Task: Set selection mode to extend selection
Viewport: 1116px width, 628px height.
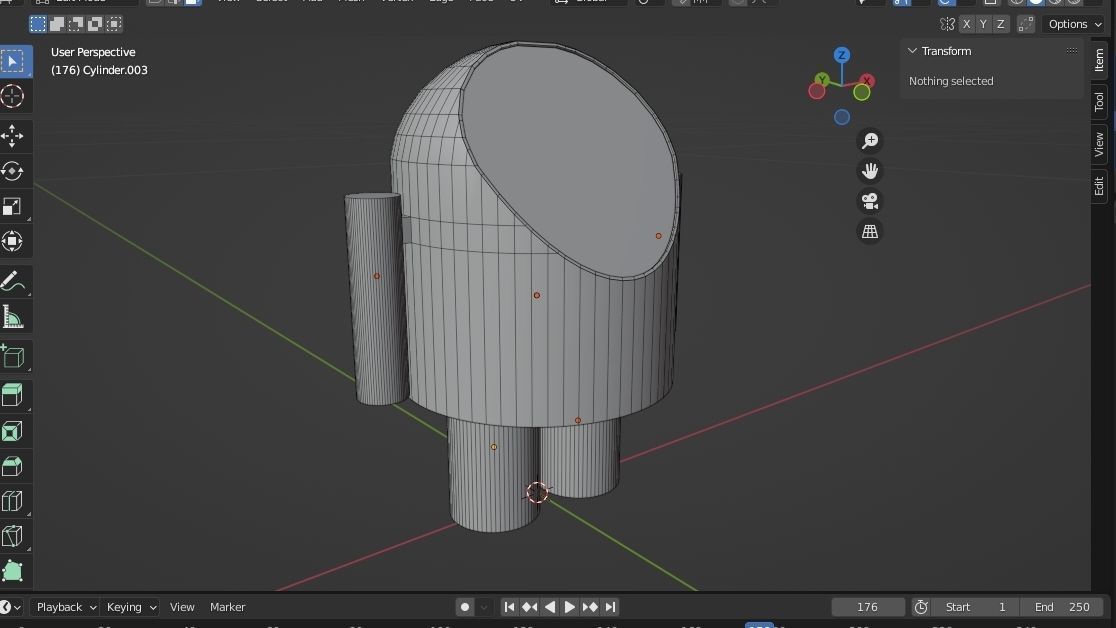Action: pos(57,24)
